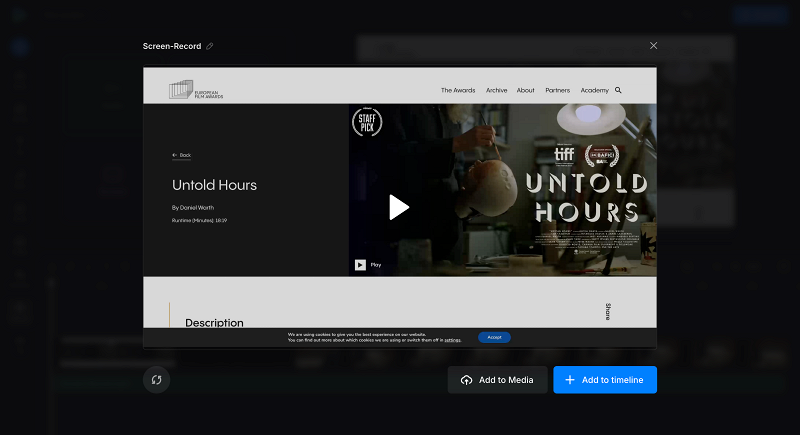Open the Archive menu item
800x435 pixels.
tap(496, 90)
